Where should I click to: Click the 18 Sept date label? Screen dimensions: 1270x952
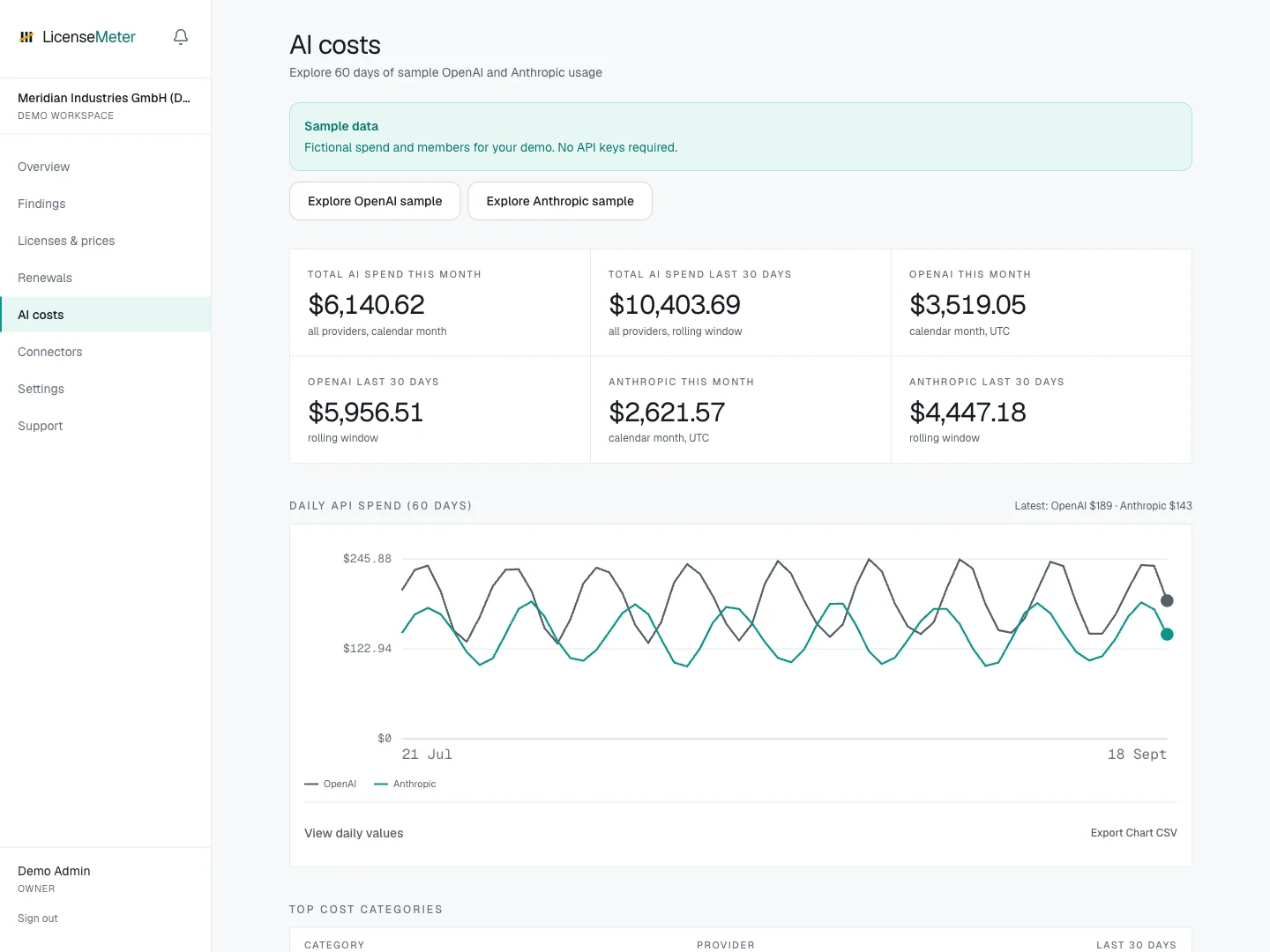(x=1137, y=755)
